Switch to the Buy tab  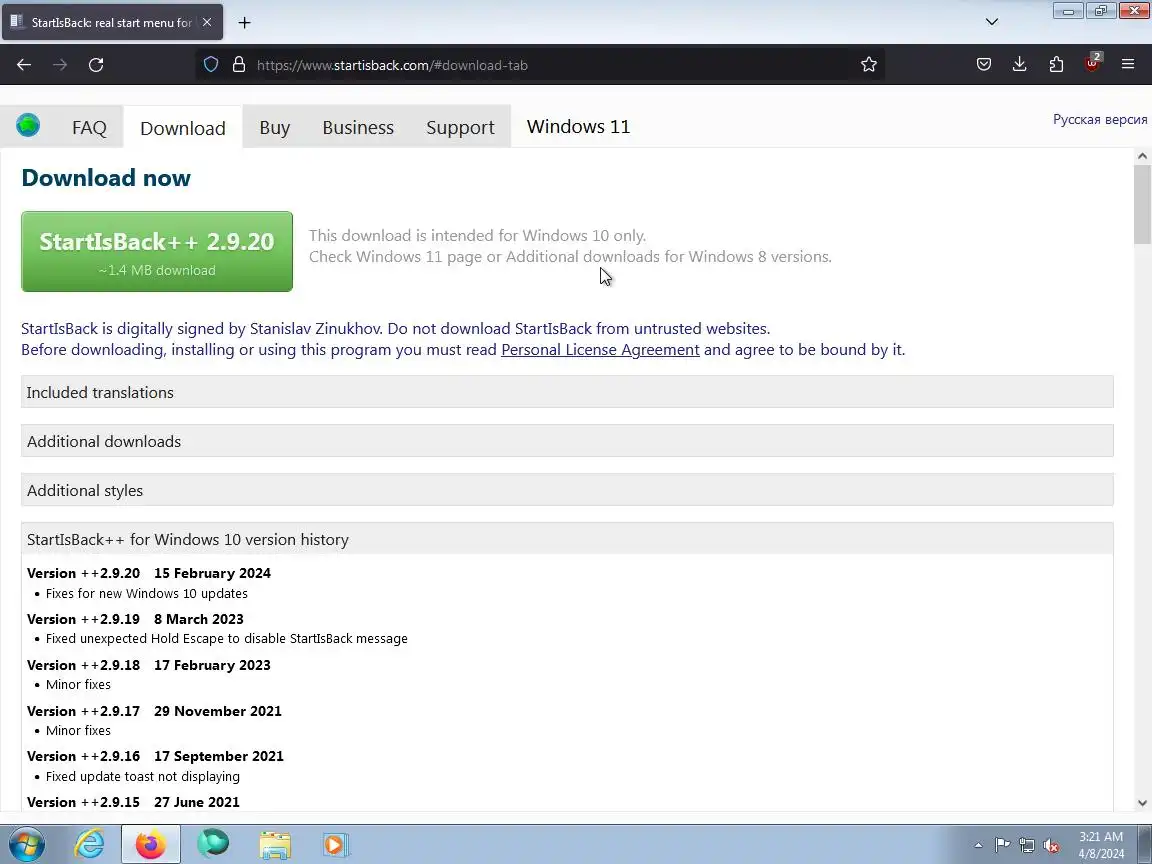point(274,128)
